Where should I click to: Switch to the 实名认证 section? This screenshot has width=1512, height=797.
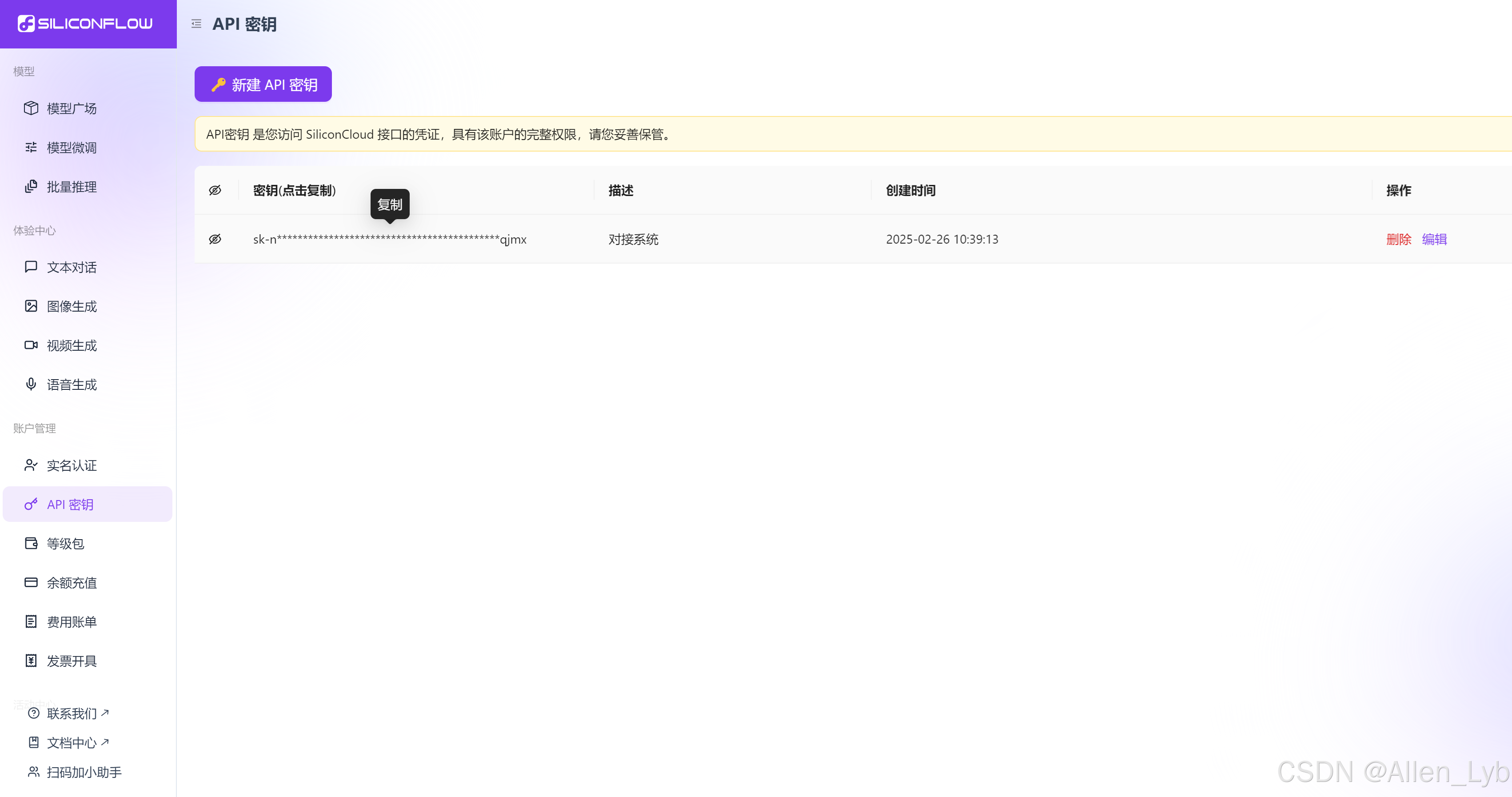pyautogui.click(x=72, y=465)
